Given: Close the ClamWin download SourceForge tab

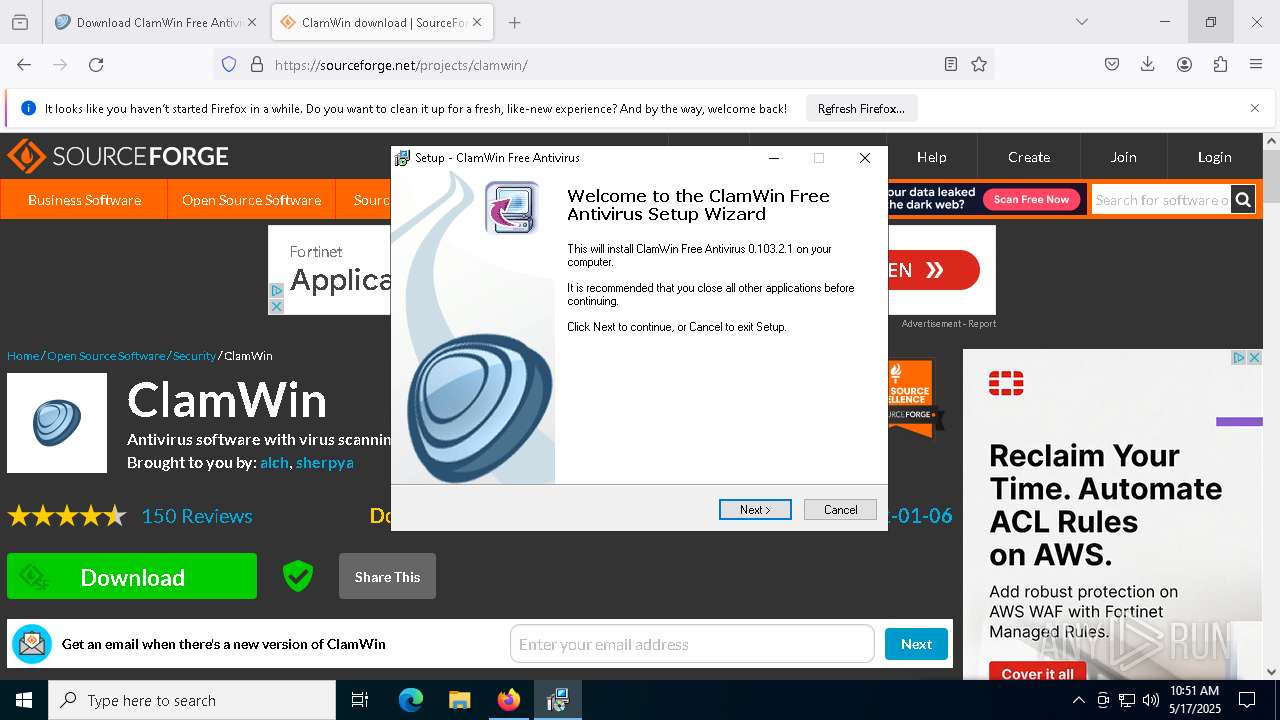Looking at the screenshot, I should [x=477, y=22].
